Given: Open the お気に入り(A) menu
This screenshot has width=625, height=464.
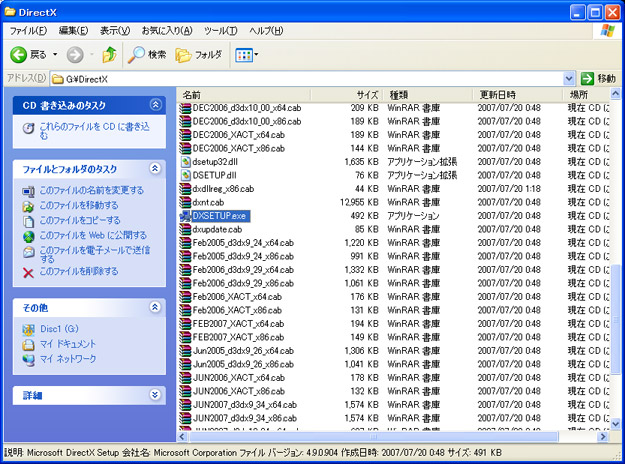Looking at the screenshot, I should 167,31.
